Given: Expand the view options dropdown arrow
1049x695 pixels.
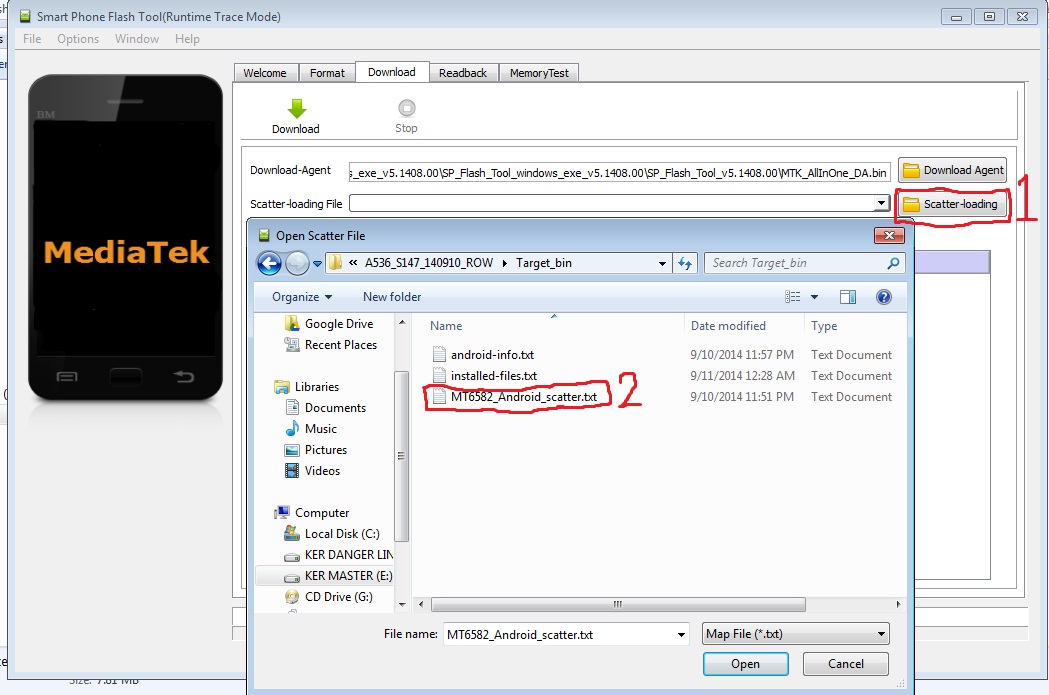Looking at the screenshot, I should (814, 297).
